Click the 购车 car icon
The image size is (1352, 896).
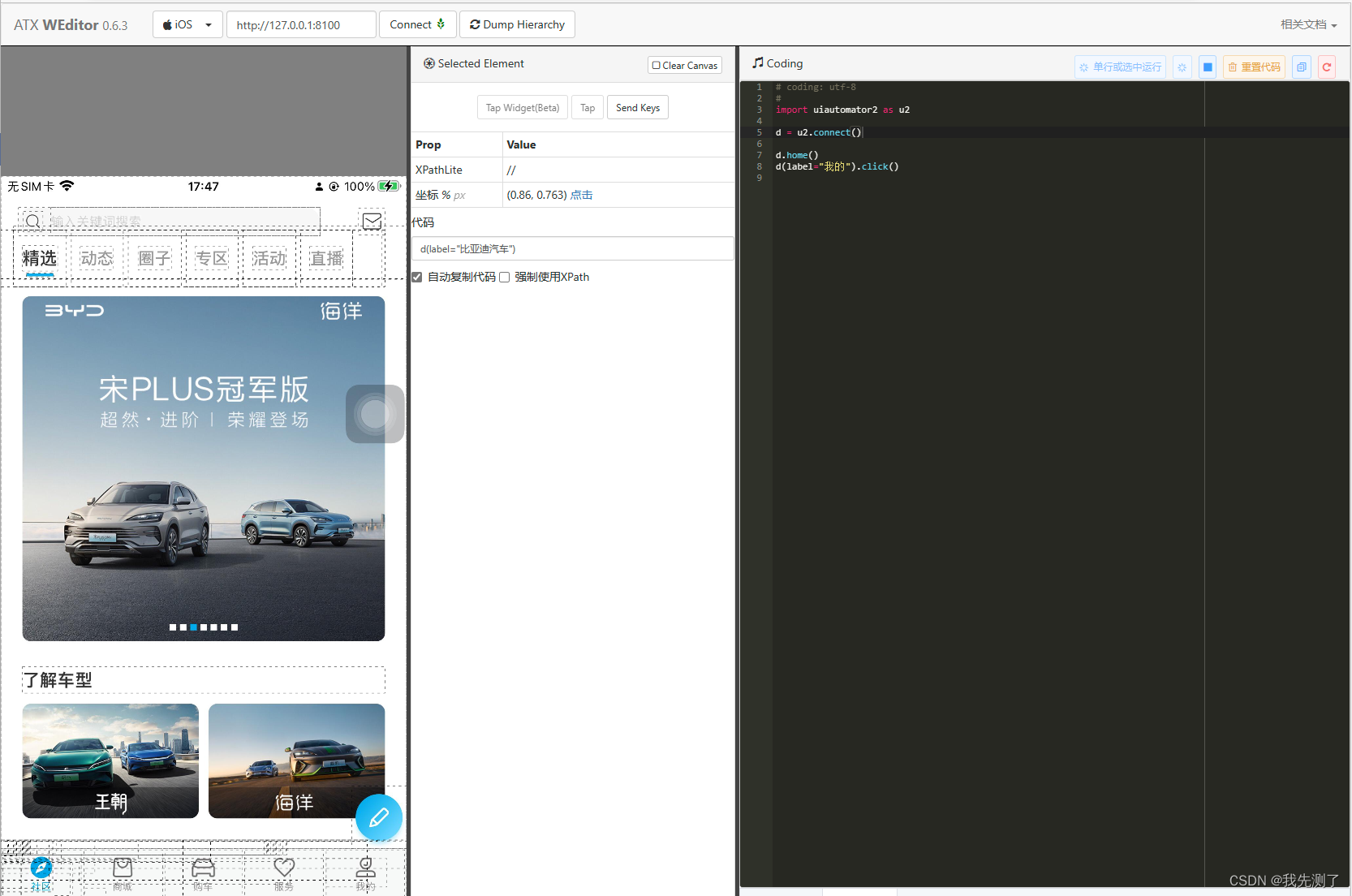click(x=204, y=868)
